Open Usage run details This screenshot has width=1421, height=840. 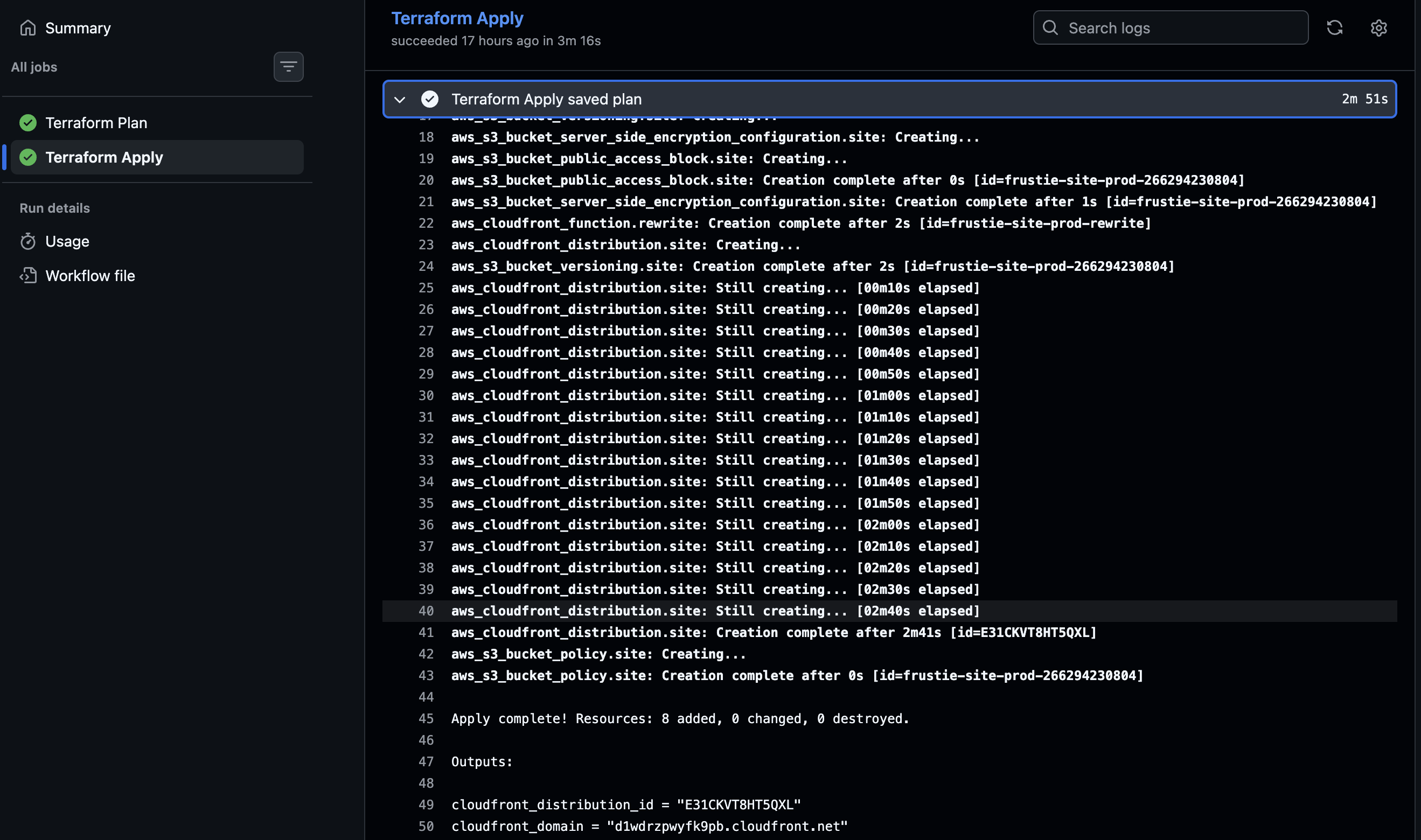(x=67, y=242)
